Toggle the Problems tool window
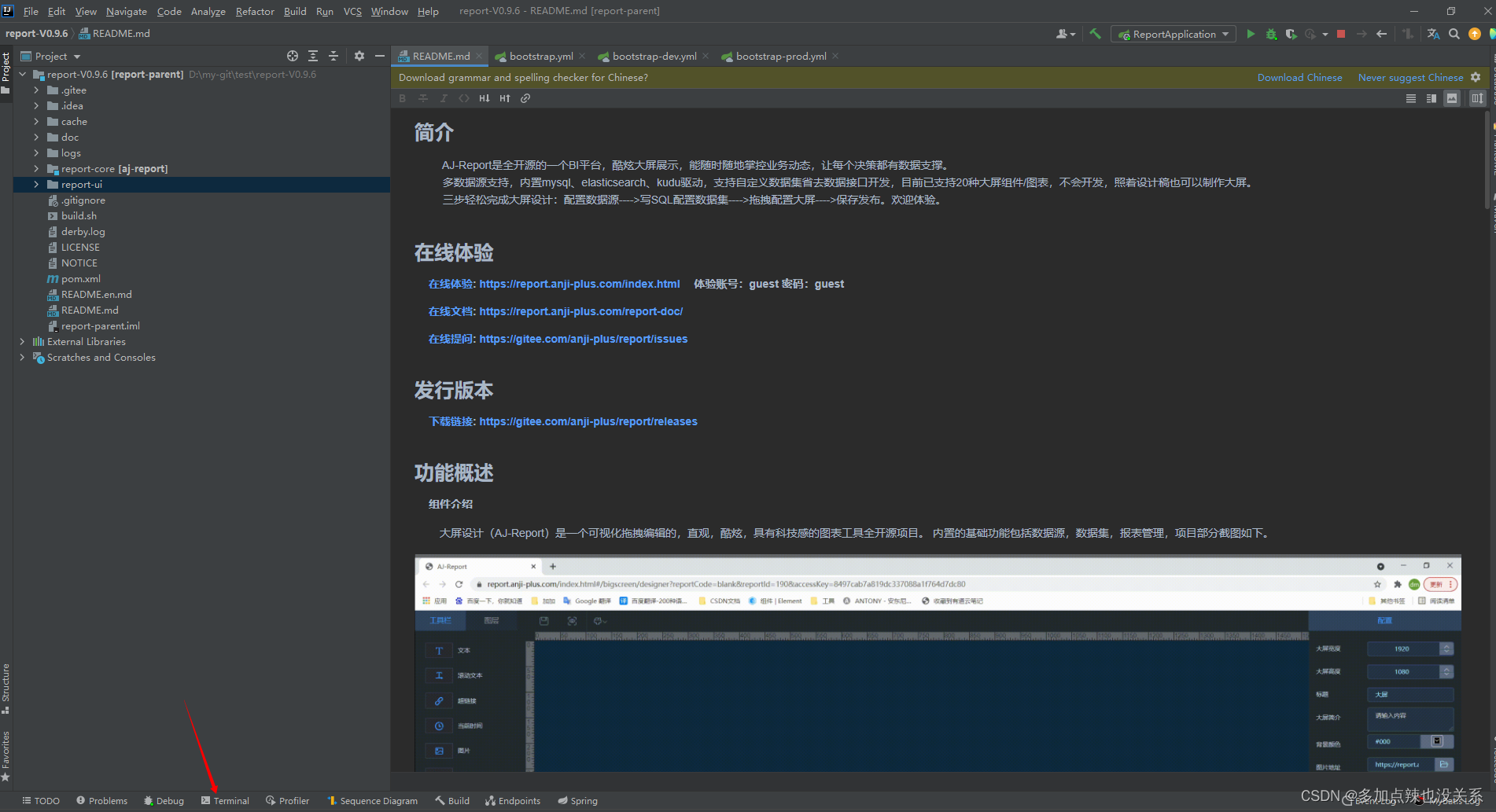Image resolution: width=1496 pixels, height=812 pixels. click(102, 801)
